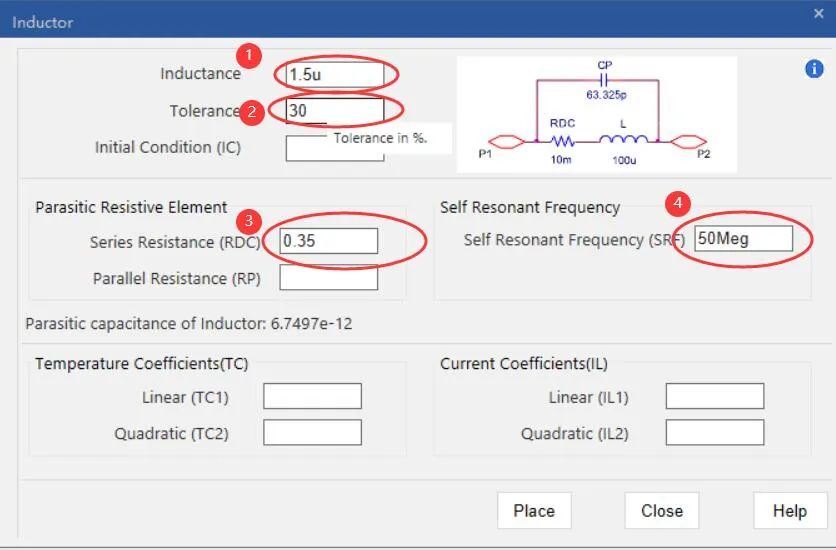The height and width of the screenshot is (550, 836).
Task: Click the Inductance input field
Action: point(334,74)
